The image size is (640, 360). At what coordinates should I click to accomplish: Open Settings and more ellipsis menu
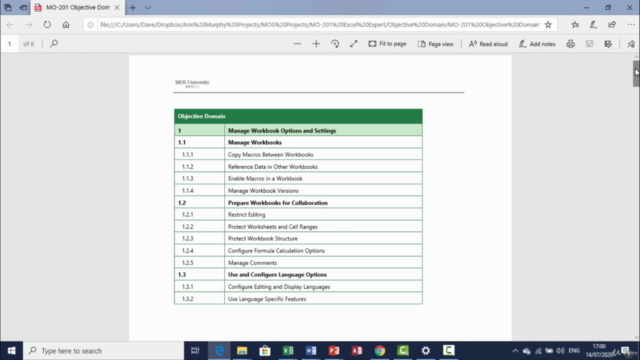click(631, 24)
